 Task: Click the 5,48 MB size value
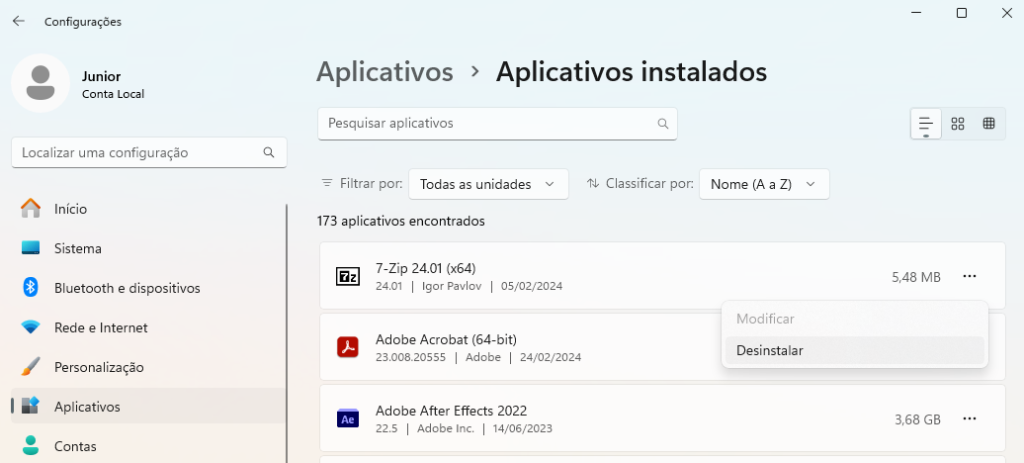916,278
